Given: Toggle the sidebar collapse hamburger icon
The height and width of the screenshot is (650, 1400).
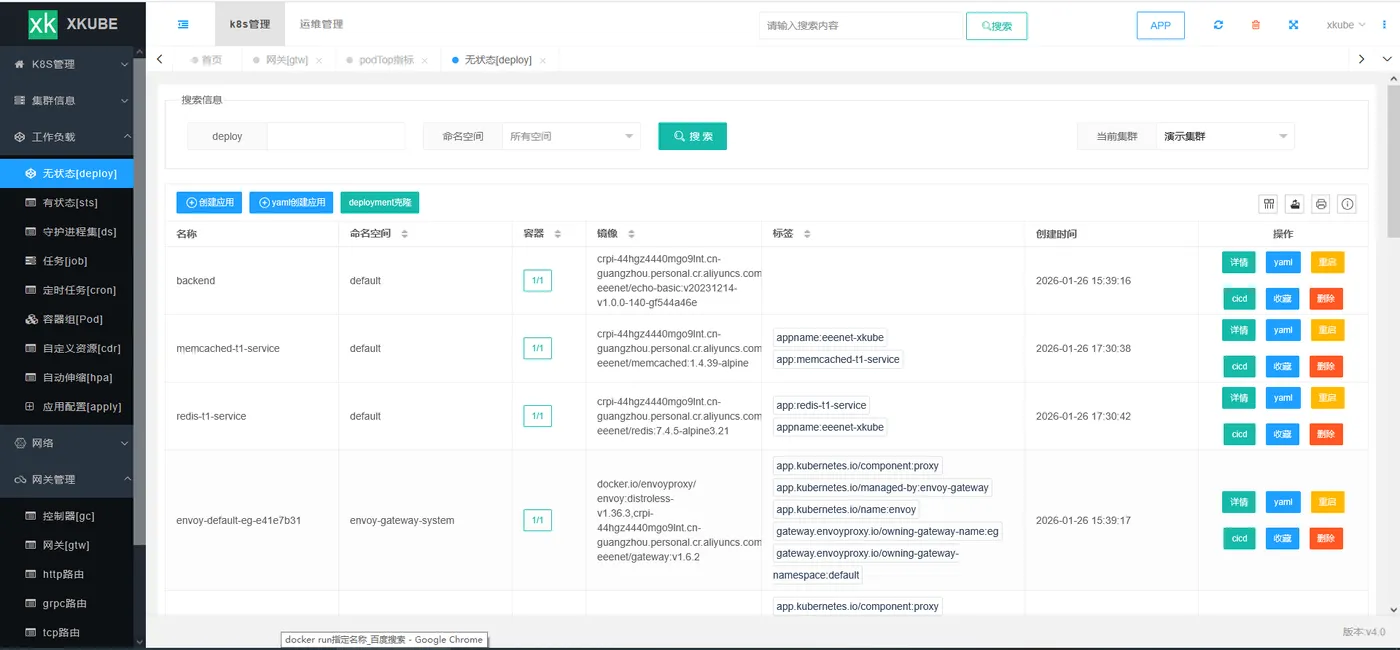Looking at the screenshot, I should [x=183, y=24].
